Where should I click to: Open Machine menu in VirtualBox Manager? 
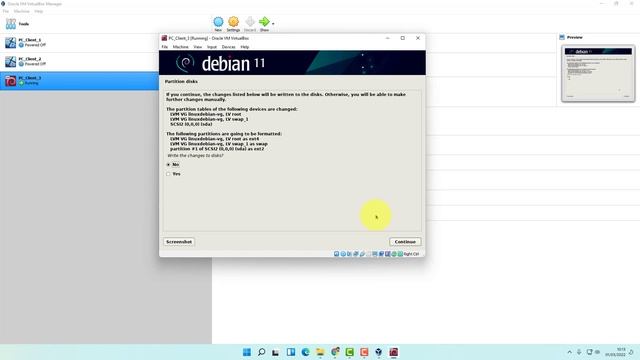[21, 11]
